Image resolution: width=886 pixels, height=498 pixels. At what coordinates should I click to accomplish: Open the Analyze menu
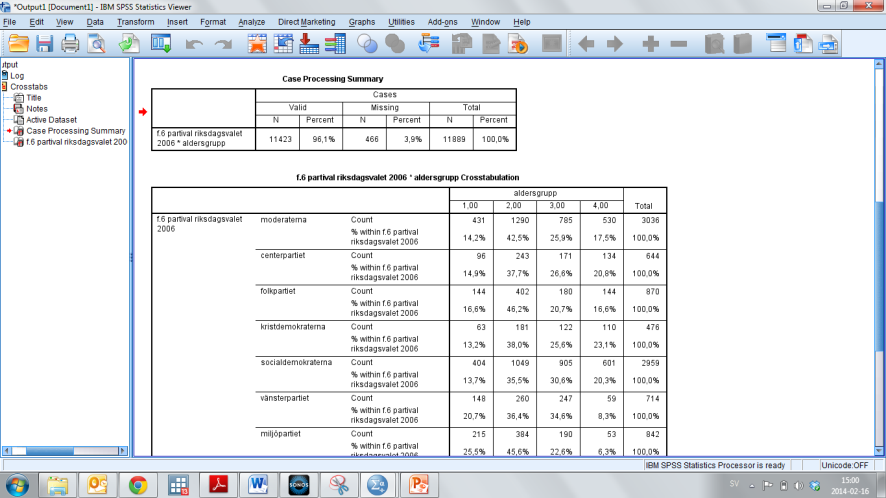(x=251, y=22)
